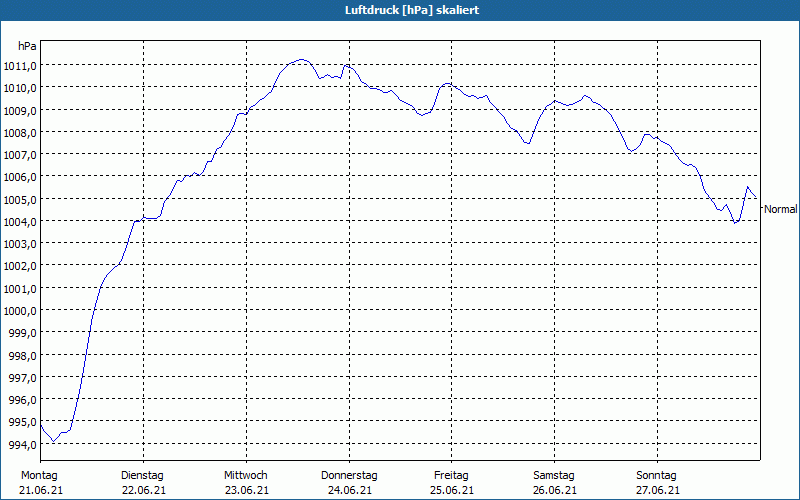Image resolution: width=800 pixels, height=500 pixels.
Task: Click the 1002,0 axis value
Action: click(20, 266)
